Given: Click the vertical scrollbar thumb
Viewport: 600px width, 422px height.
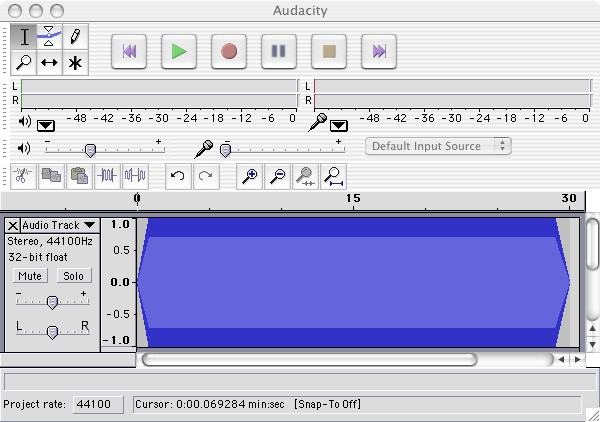Looking at the screenshot, I should point(592,244).
